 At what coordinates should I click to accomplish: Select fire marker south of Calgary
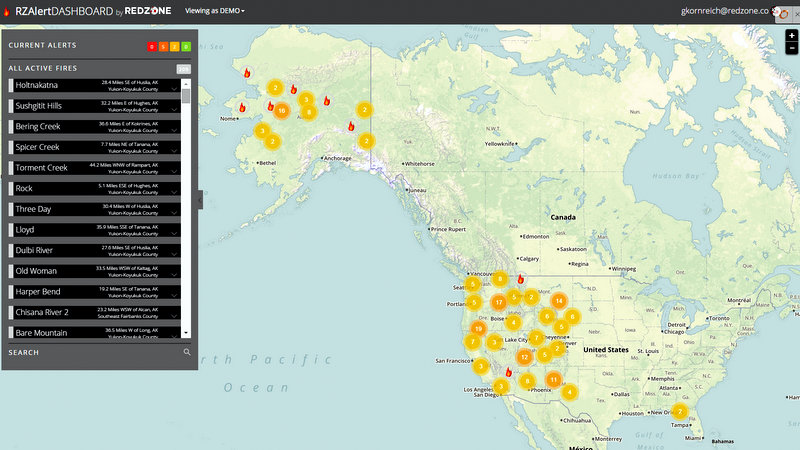click(x=520, y=279)
